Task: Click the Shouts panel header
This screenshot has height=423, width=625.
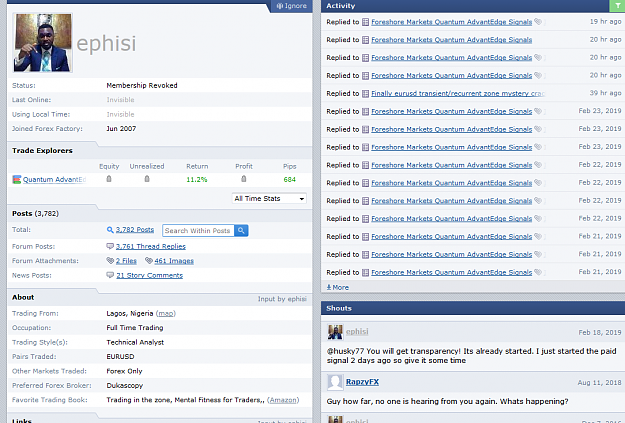Action: coord(473,308)
